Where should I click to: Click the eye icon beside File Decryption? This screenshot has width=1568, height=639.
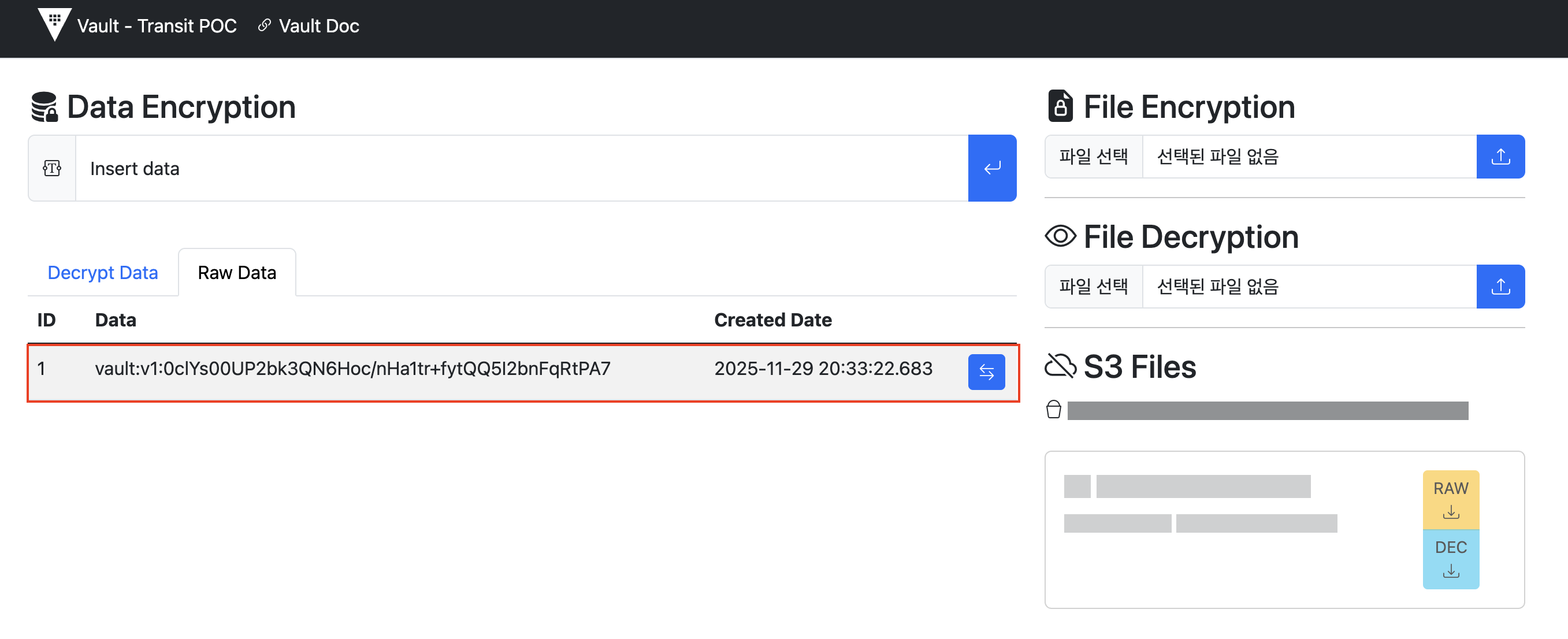(x=1060, y=236)
